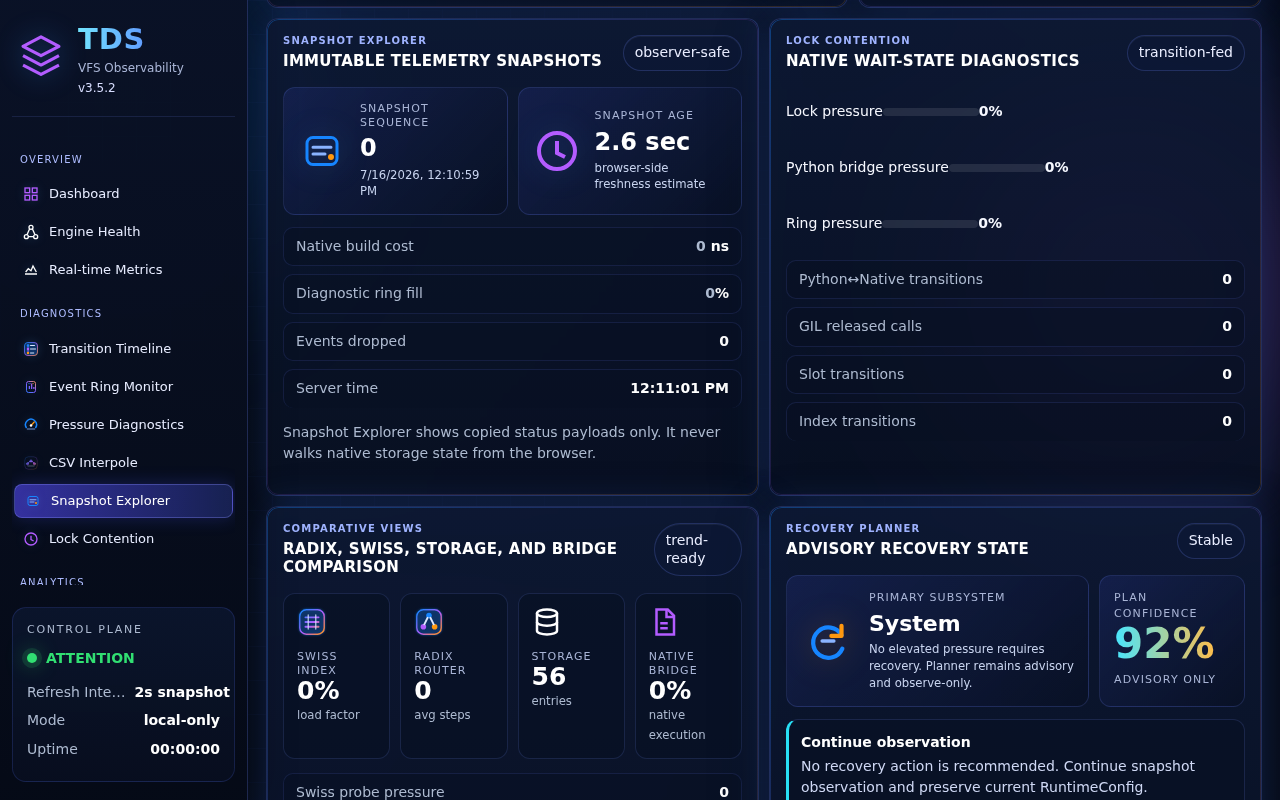Click the Ring pressure progress bar
1280x800 pixels.
click(930, 224)
